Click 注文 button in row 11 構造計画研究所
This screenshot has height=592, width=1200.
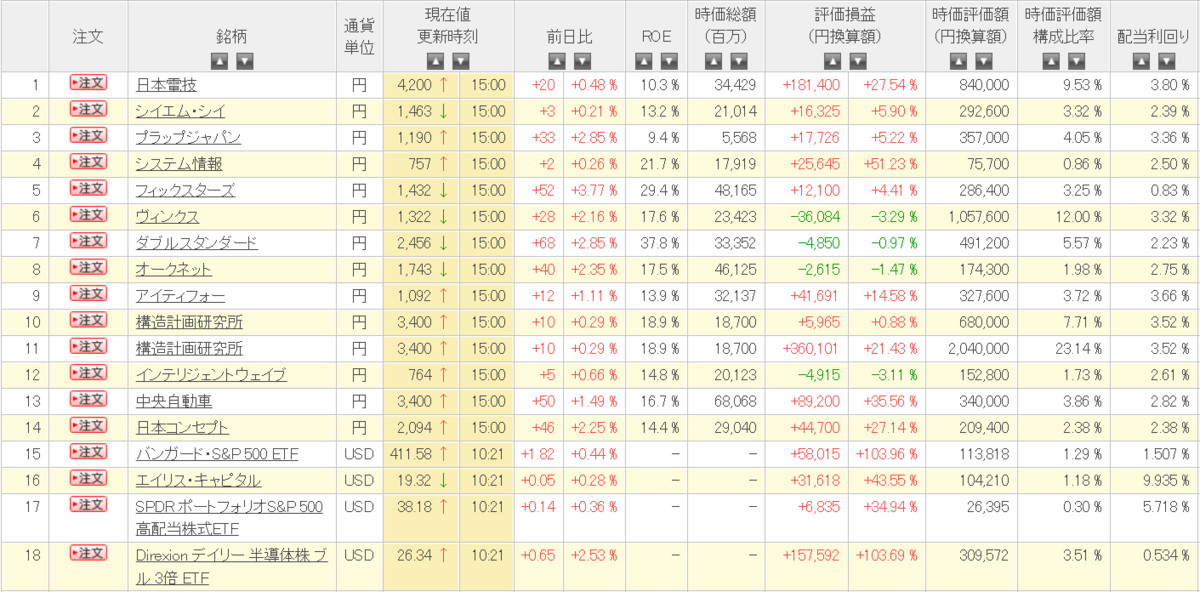tap(88, 346)
